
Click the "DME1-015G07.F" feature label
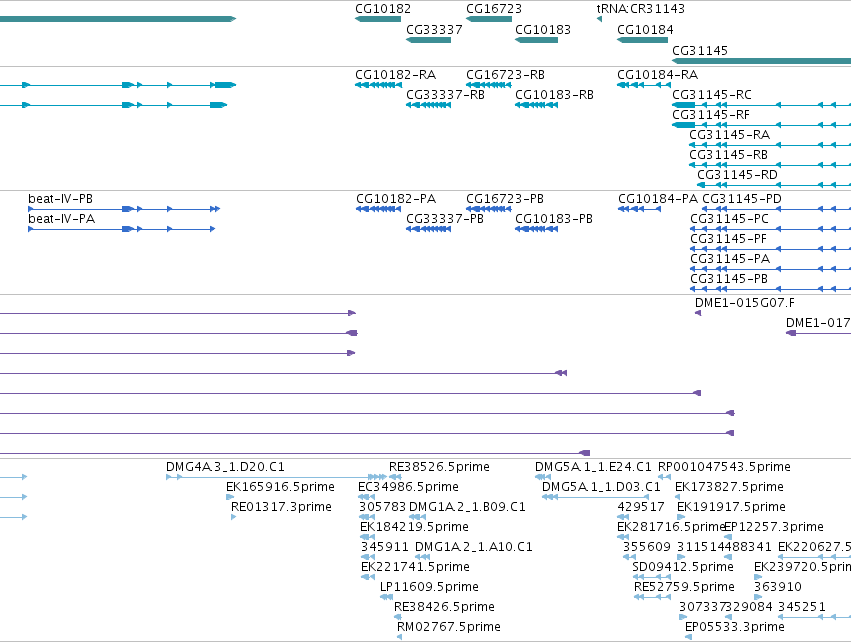(745, 303)
